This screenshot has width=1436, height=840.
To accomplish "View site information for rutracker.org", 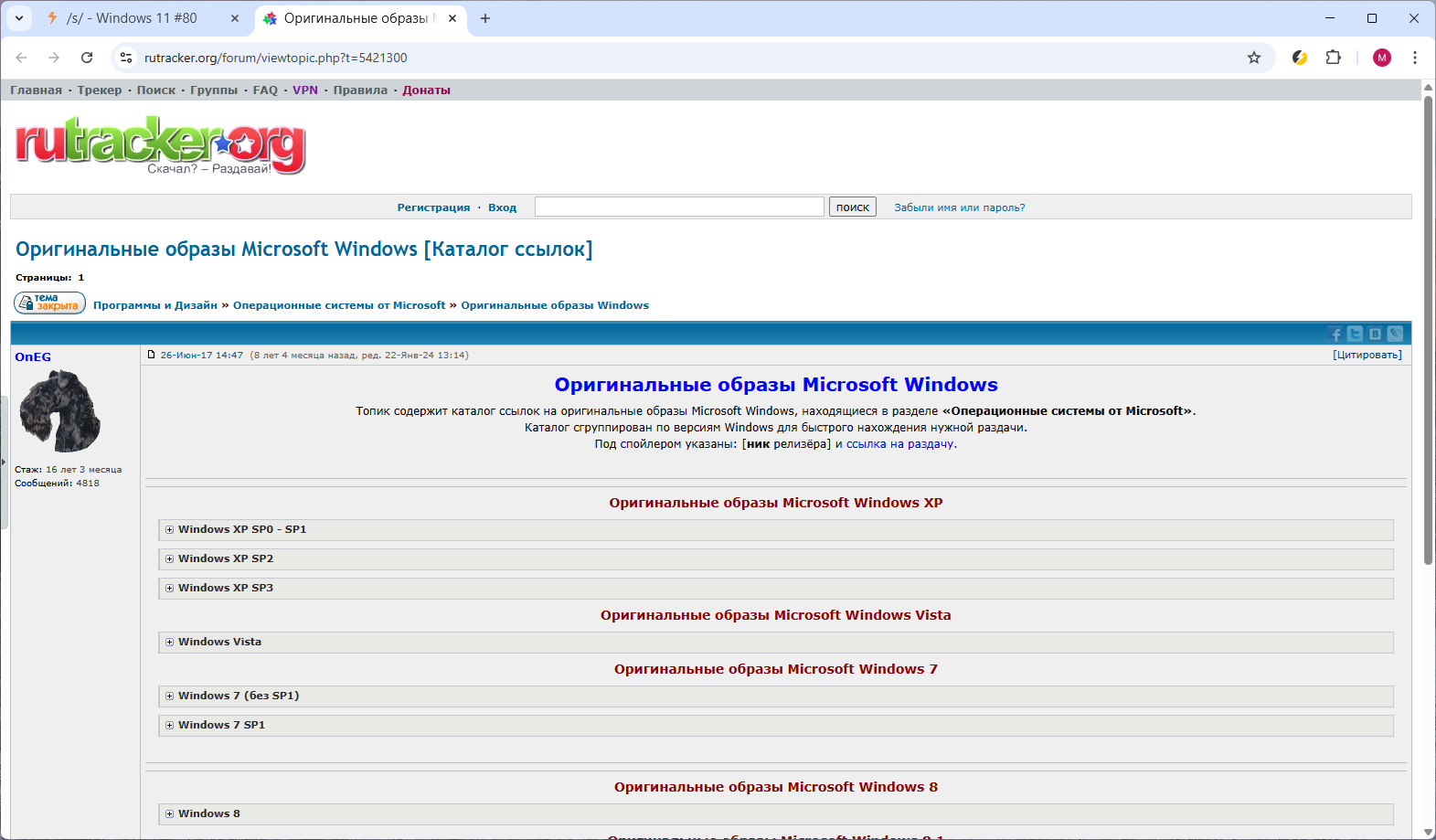I will coord(126,58).
